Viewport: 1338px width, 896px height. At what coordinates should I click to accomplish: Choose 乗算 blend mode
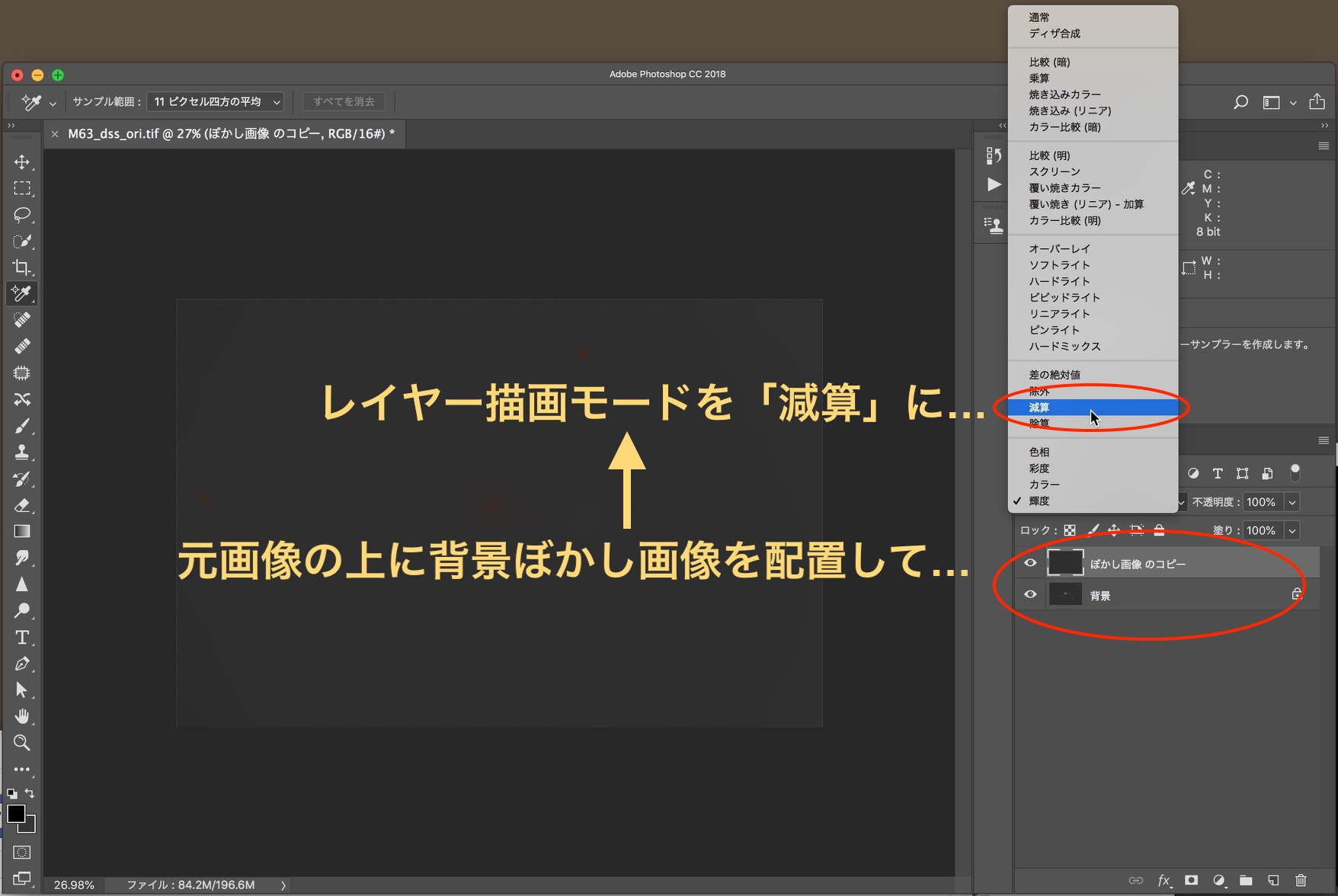click(x=1093, y=78)
